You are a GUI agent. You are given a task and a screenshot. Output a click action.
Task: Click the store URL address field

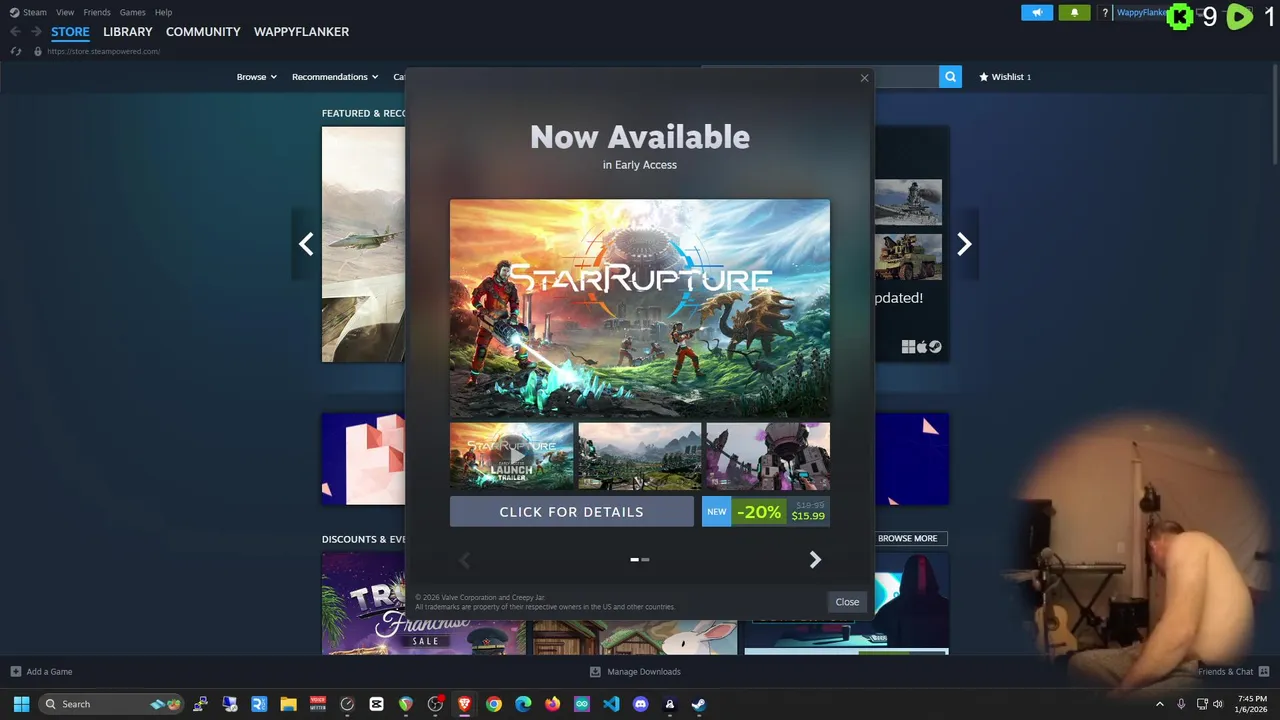103,51
